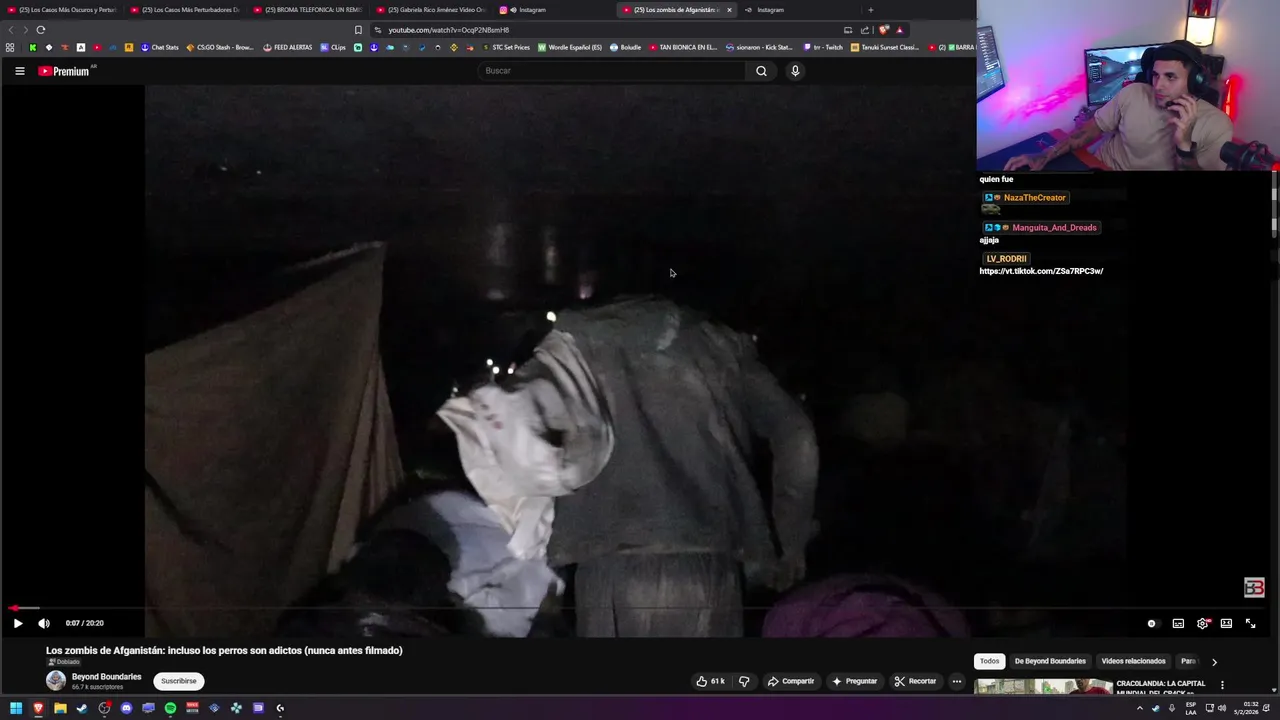Click the Manguita_And_Dreads chat username

(1054, 228)
